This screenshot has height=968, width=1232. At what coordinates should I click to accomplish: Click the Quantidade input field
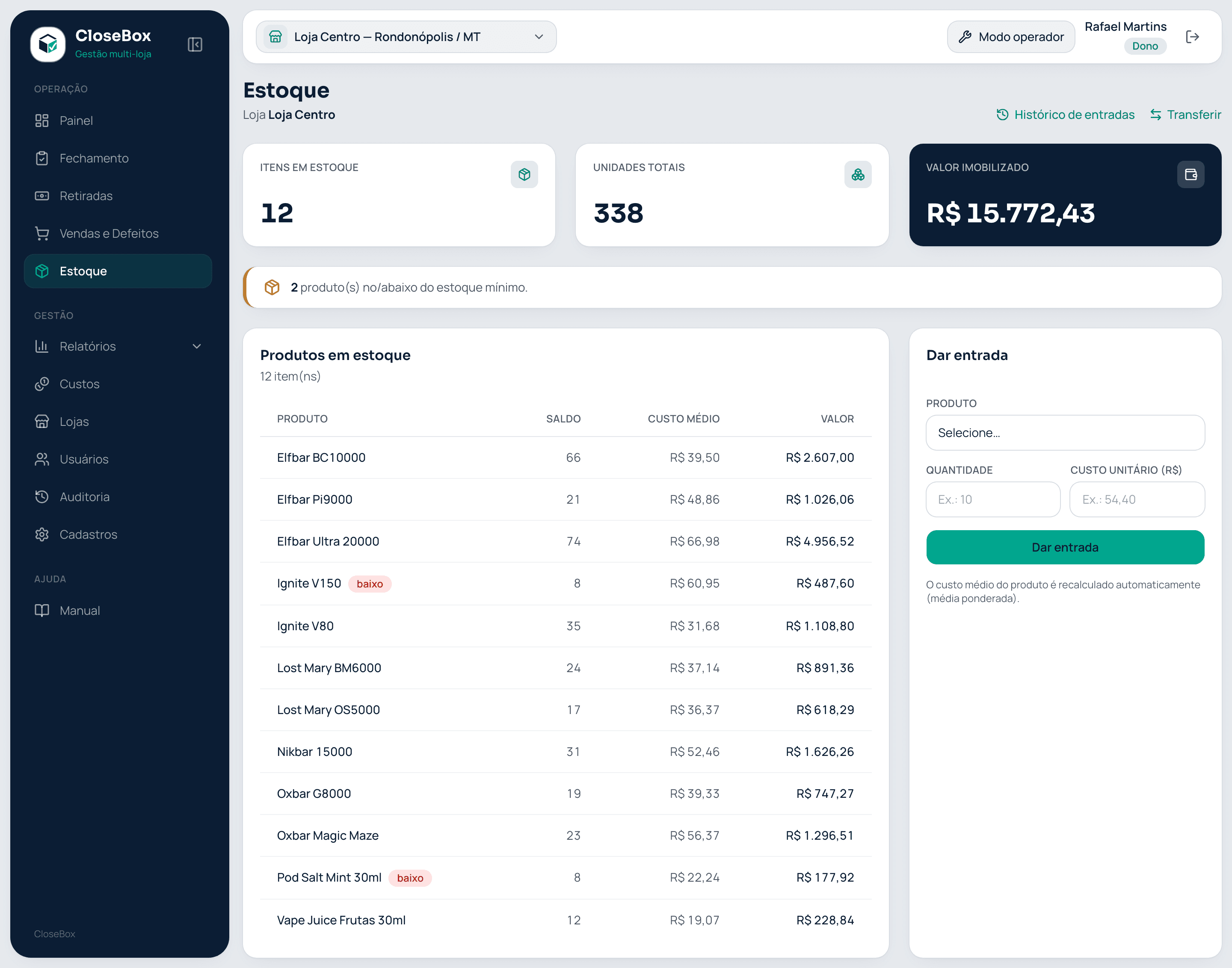click(993, 499)
